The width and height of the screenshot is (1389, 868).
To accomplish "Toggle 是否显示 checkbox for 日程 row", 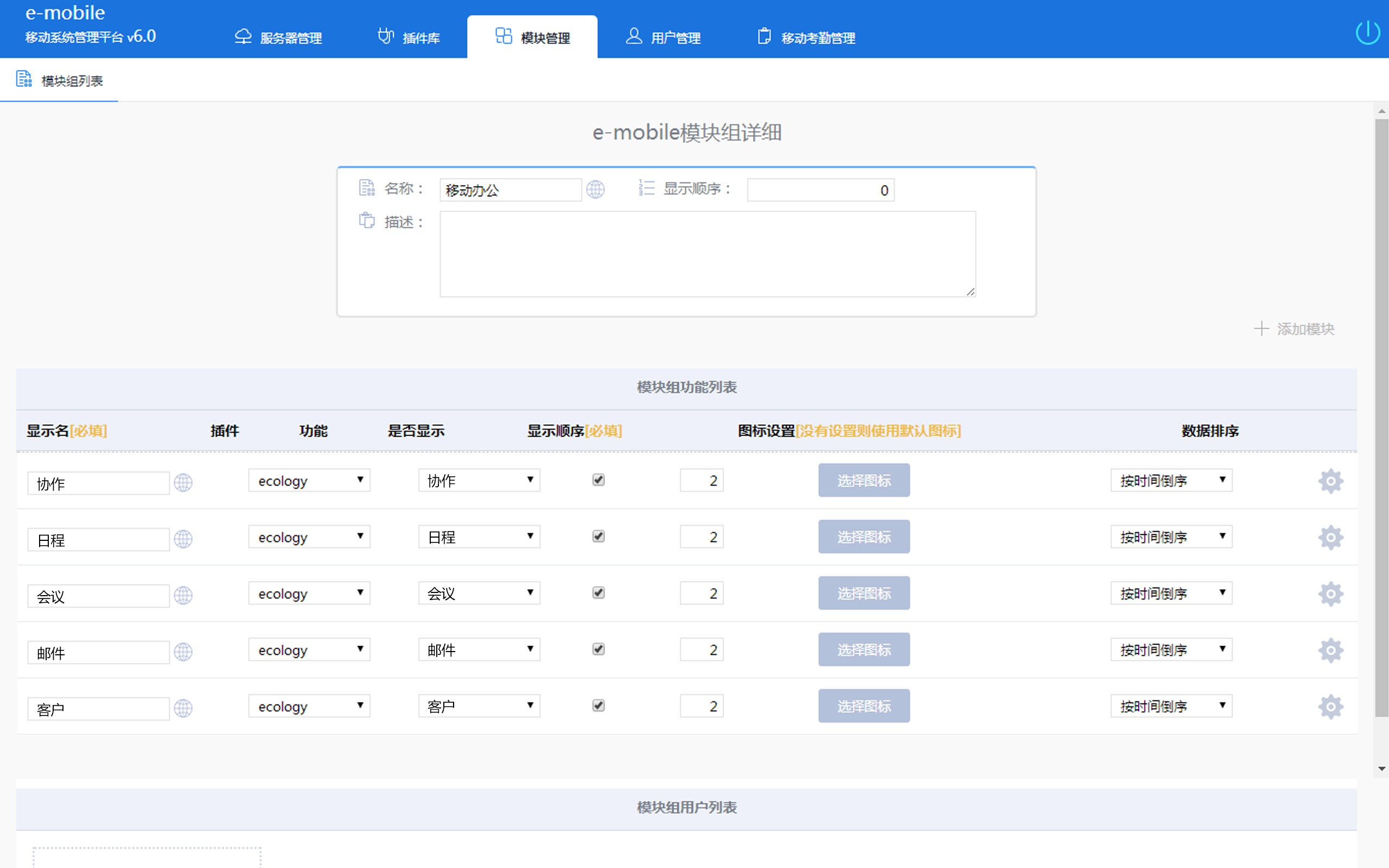I will point(598,536).
